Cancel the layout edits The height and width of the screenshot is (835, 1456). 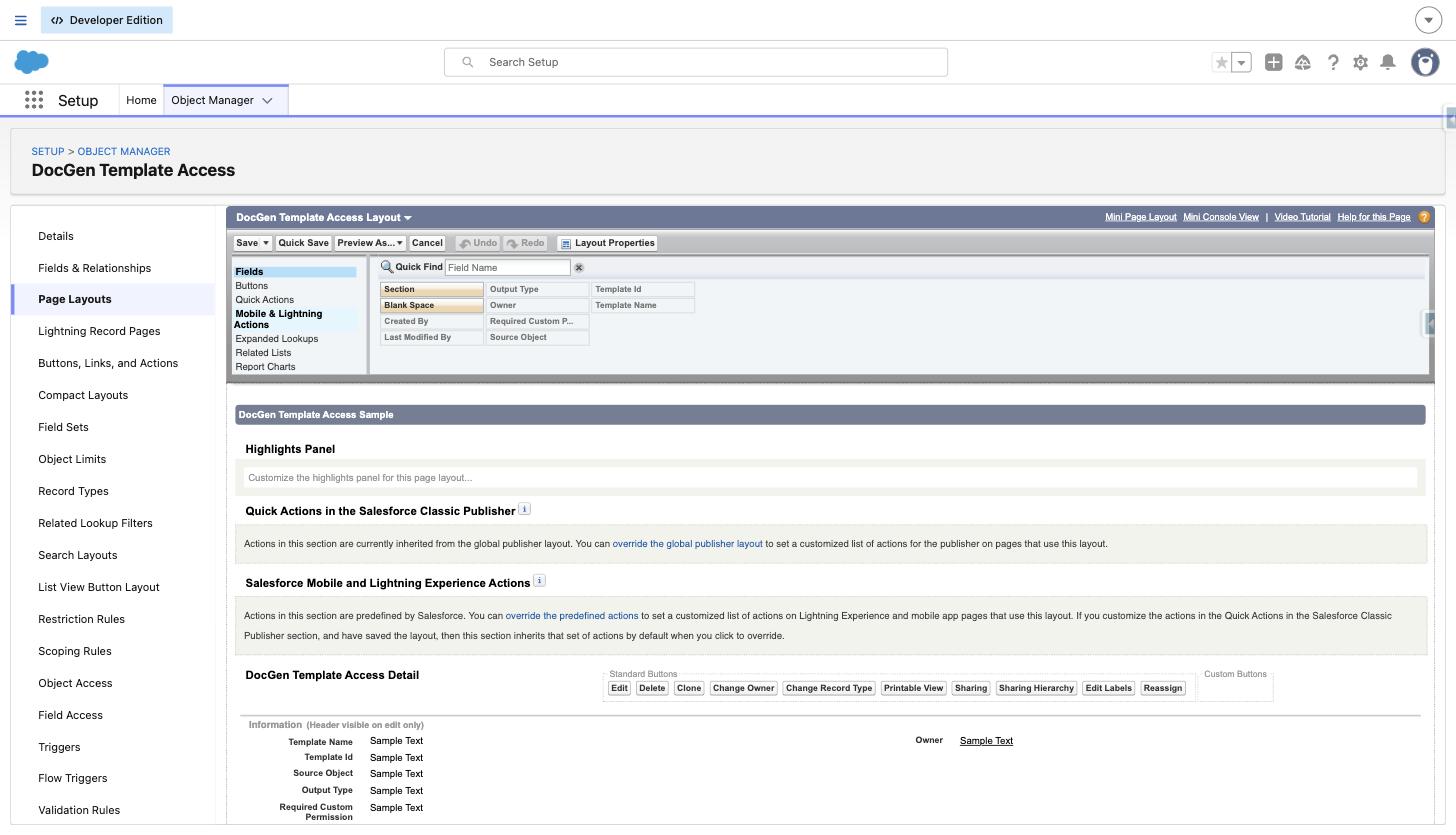point(427,243)
